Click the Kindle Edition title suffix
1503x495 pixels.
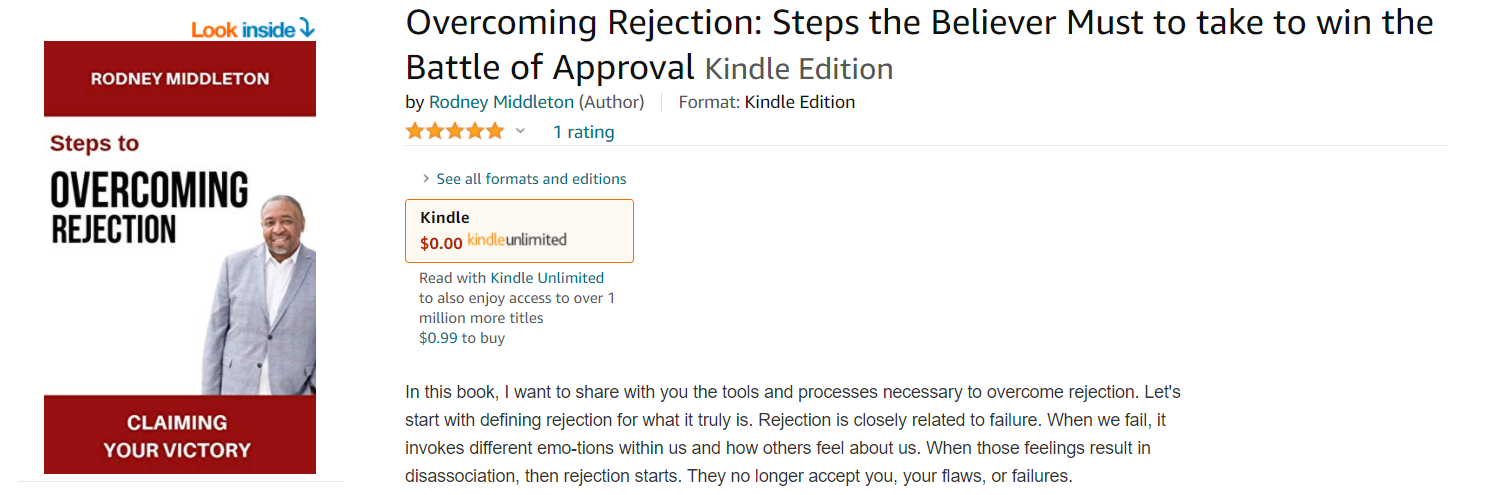coord(799,69)
